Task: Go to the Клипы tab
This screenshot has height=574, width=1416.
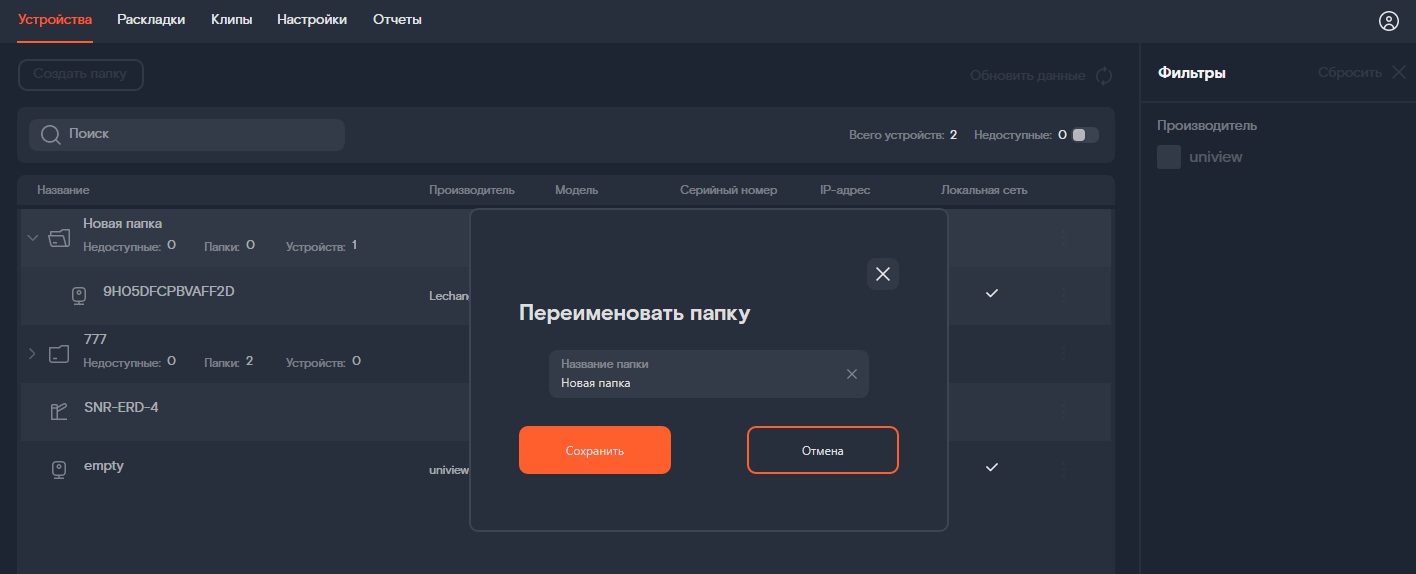Action: coord(231,19)
